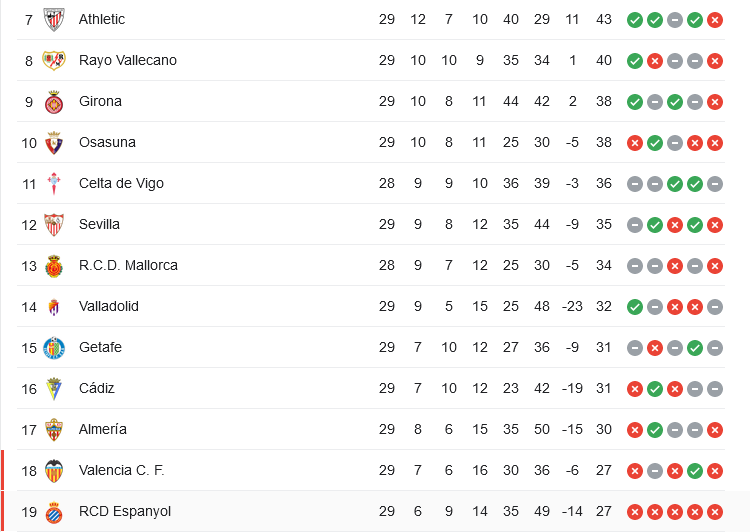Click the Celta de Vigo crest icon
Screen dimensions: 750x532
[x=54, y=184]
